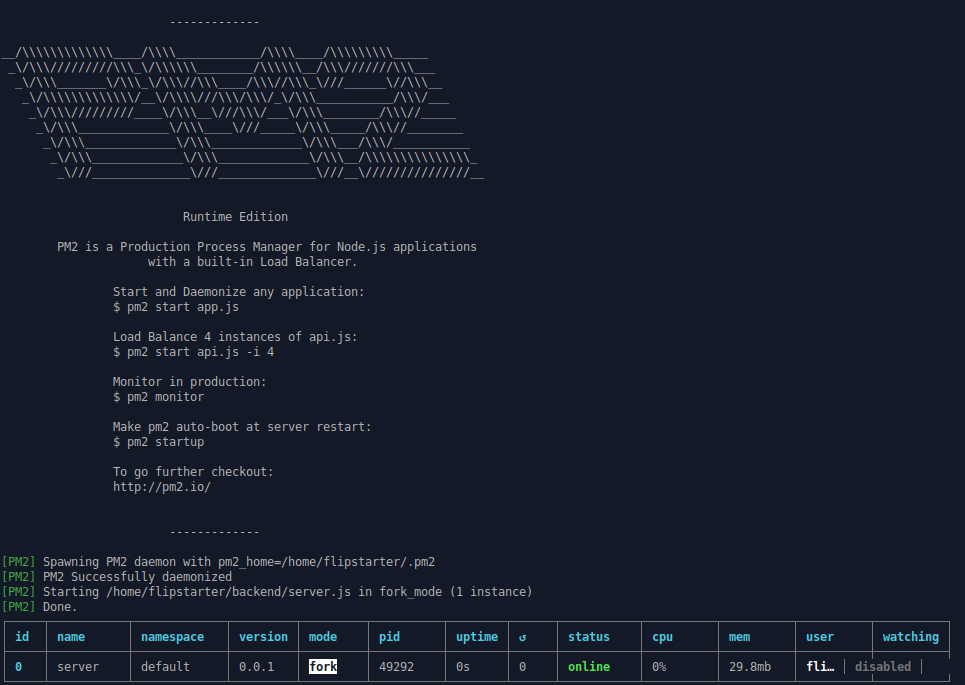965x685 pixels.
Task: Click the '29.8mb' memory cell
Action: [750, 667]
